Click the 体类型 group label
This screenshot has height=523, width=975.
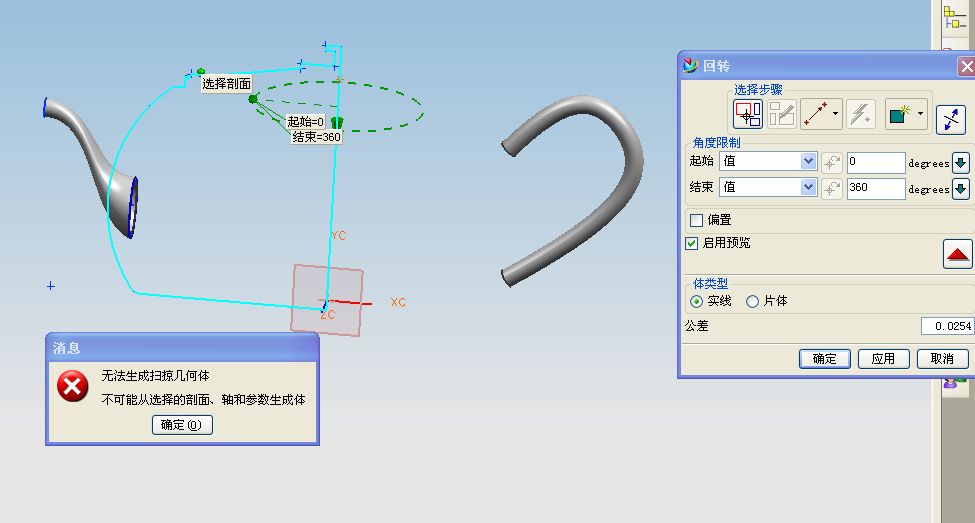pos(710,284)
